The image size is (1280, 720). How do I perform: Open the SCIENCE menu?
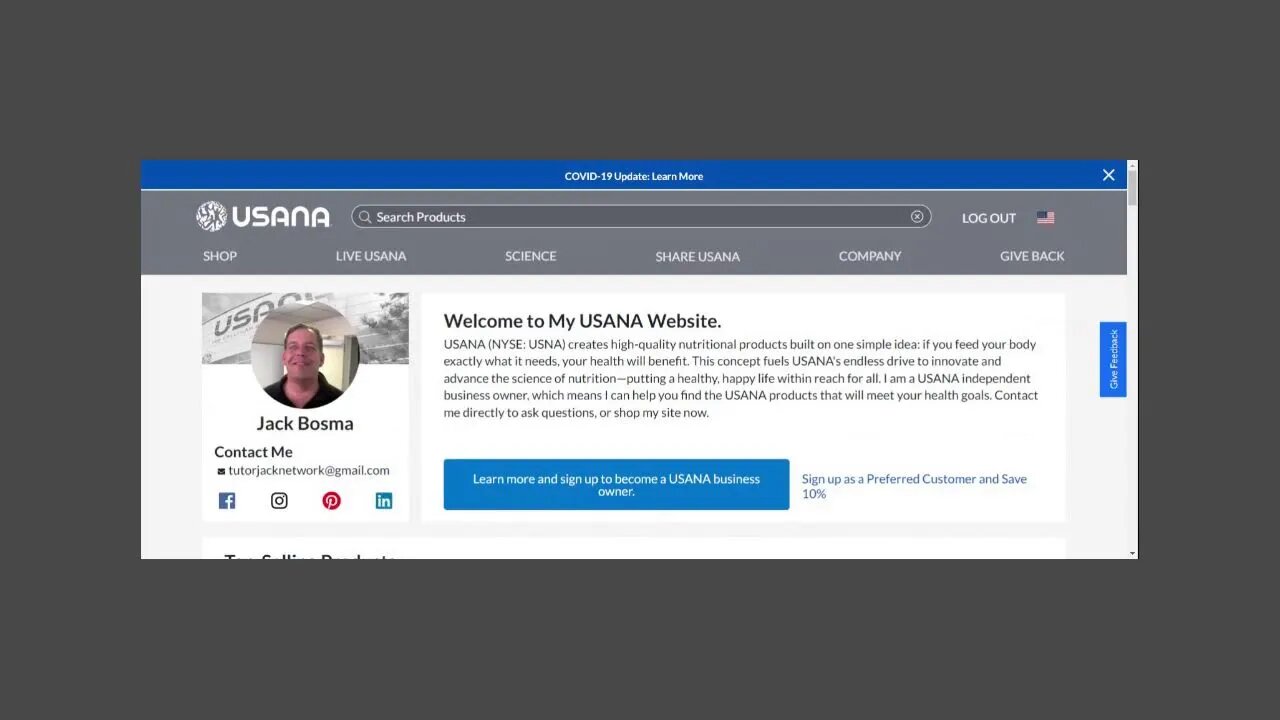(530, 256)
